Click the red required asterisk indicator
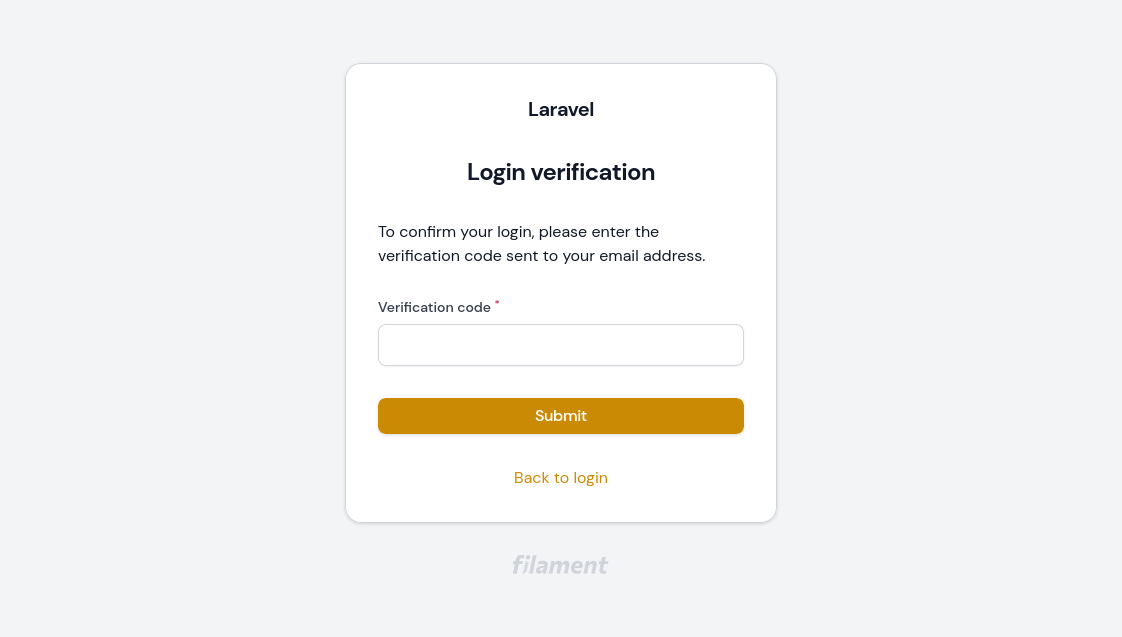This screenshot has width=1122, height=637. (x=497, y=303)
